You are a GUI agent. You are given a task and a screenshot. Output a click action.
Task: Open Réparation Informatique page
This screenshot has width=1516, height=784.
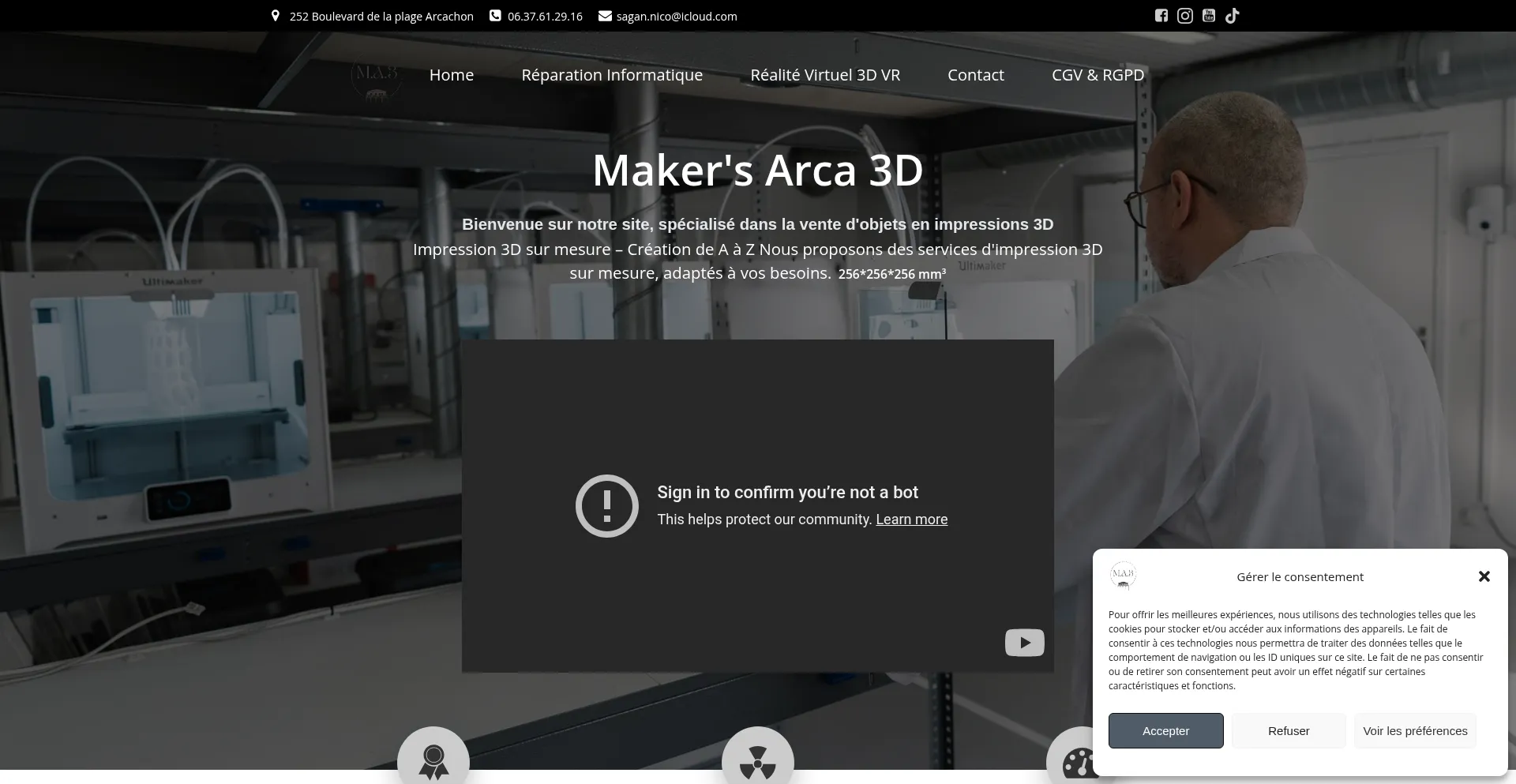[611, 74]
